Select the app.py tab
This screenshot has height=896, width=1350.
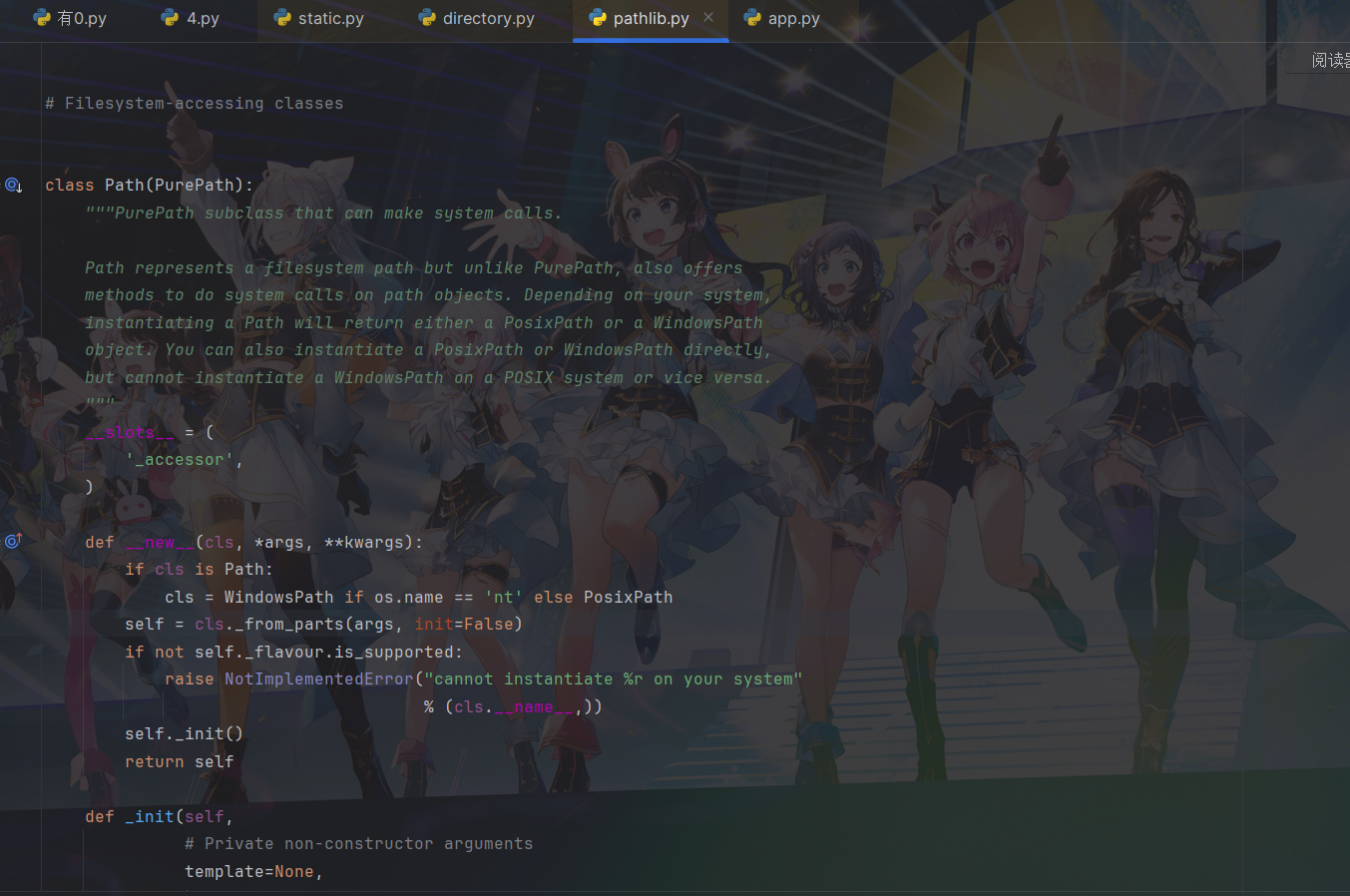(794, 17)
